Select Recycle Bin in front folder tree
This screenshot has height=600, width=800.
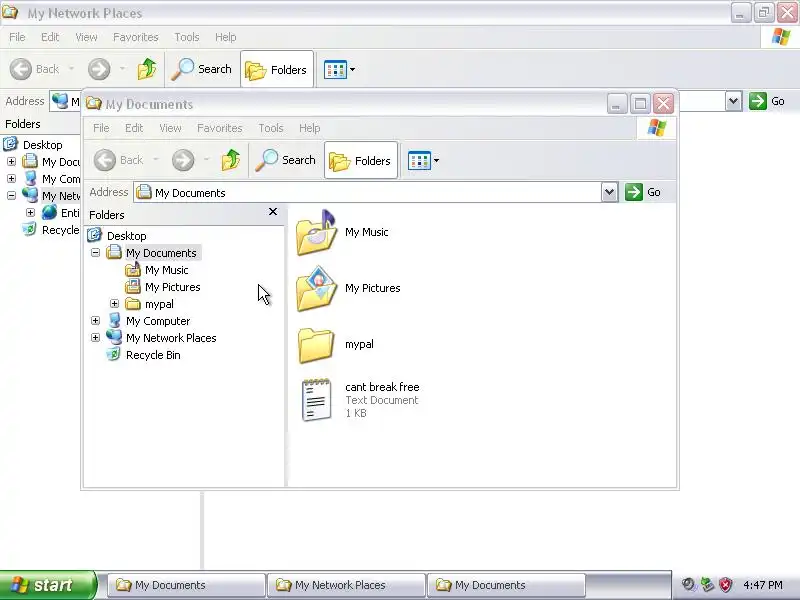pyautogui.click(x=153, y=355)
